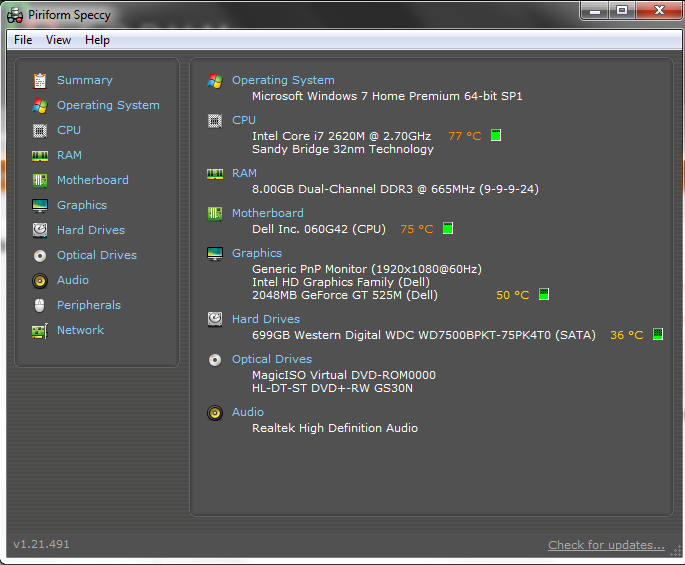
Task: Open the View menu
Action: point(58,40)
